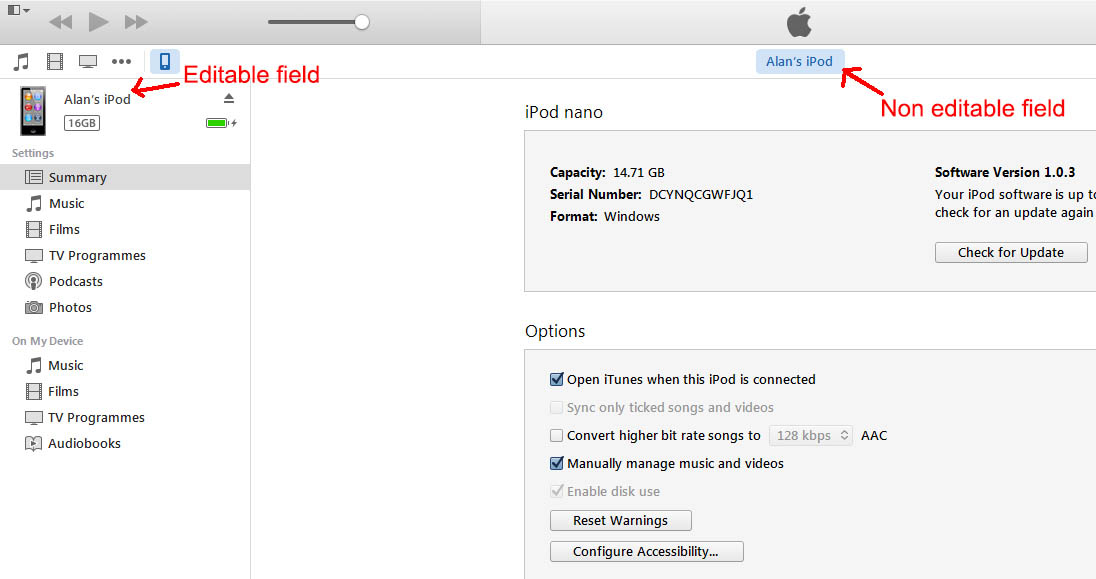
Task: Select the iPod device icon button
Action: [165, 62]
